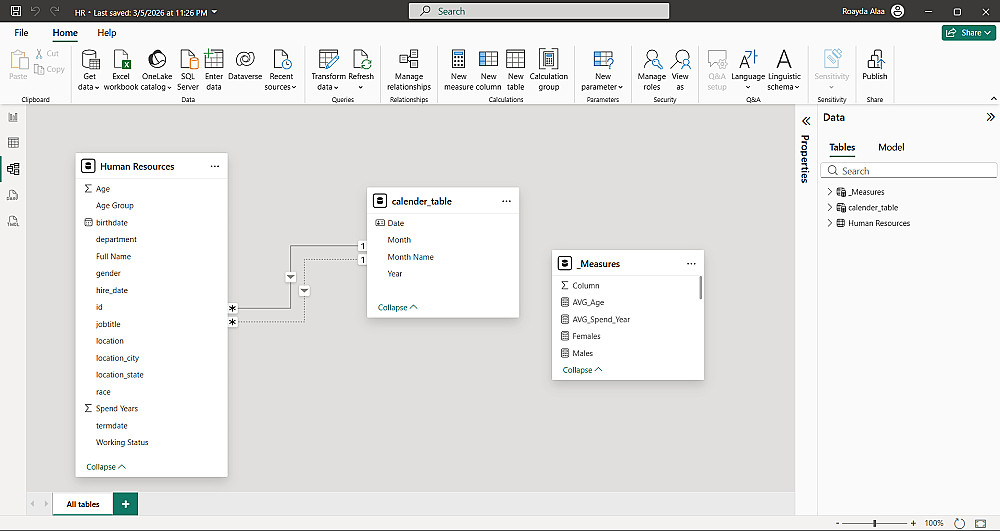The height and width of the screenshot is (531, 1000).
Task: Click the Excel workbook data source icon
Action: (x=121, y=66)
